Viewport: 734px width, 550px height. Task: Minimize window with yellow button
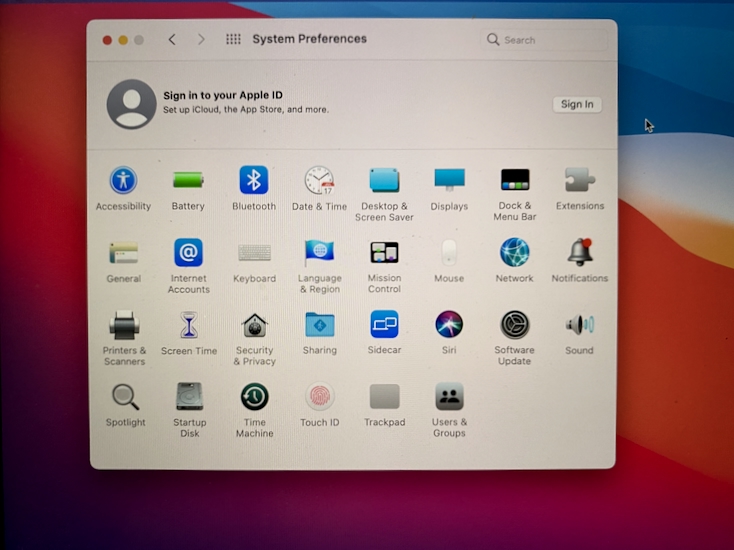123,40
